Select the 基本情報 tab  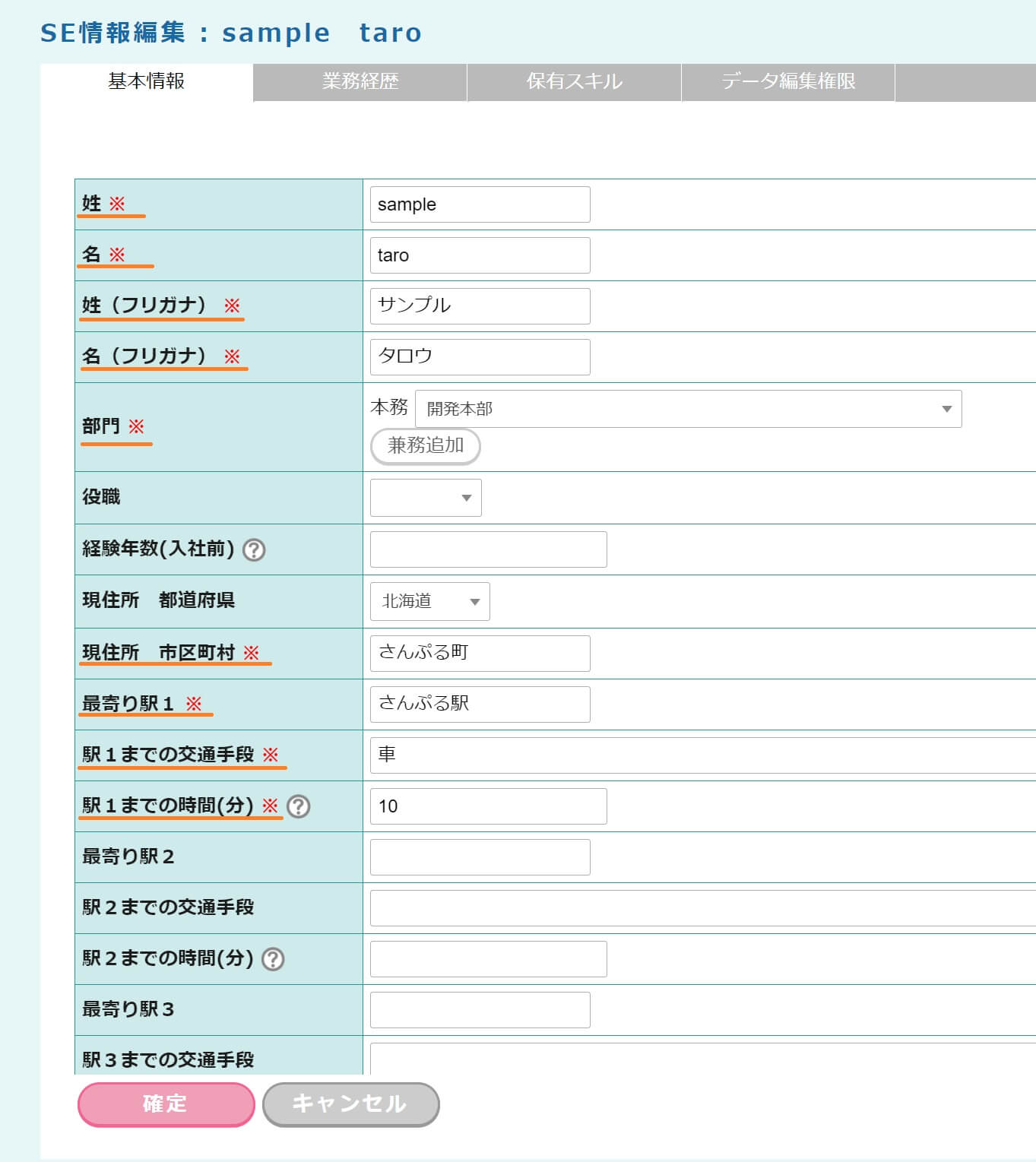pyautogui.click(x=147, y=81)
